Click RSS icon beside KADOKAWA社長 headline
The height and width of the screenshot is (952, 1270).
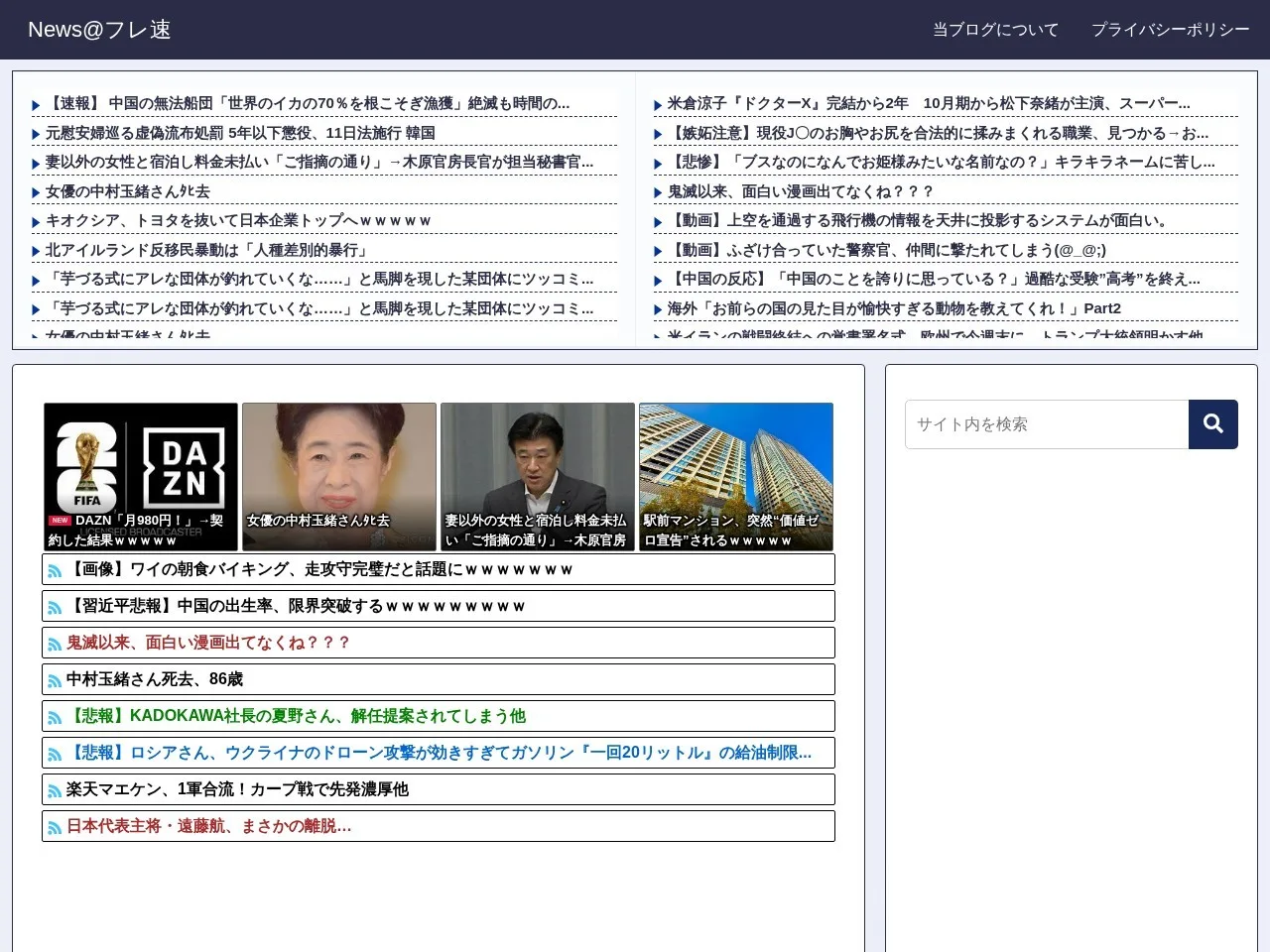coord(56,718)
